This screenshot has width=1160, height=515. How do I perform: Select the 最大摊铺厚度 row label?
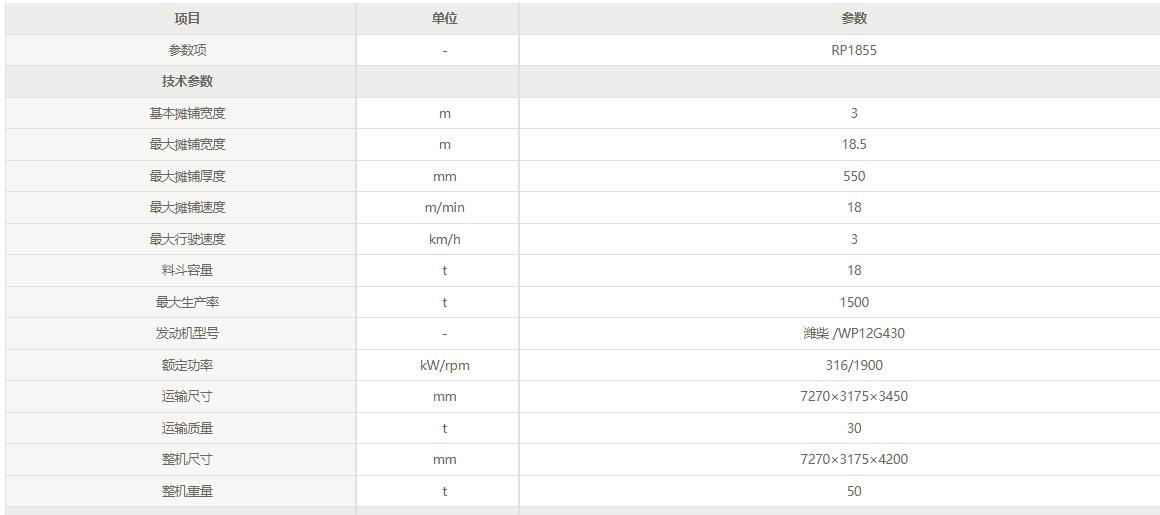187,176
